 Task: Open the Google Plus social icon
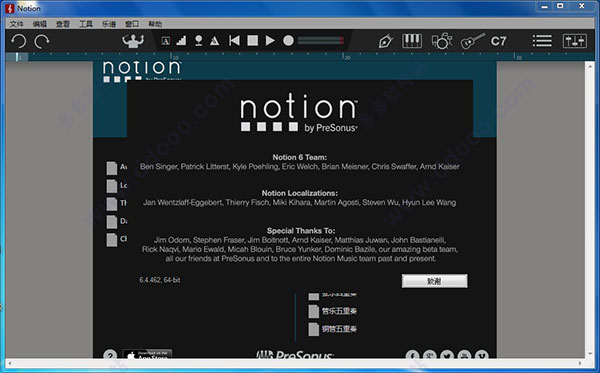429,355
